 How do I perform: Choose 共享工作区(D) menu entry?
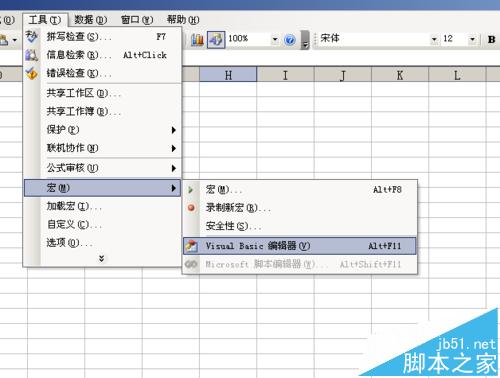tap(103, 93)
